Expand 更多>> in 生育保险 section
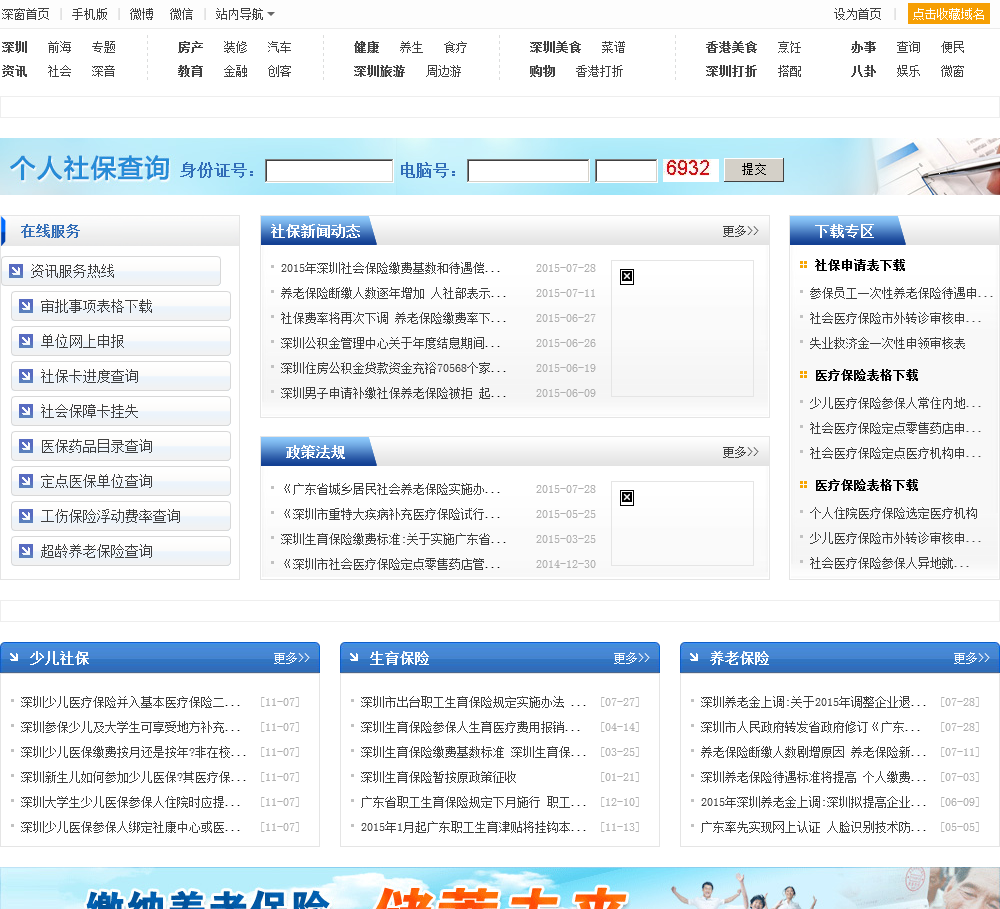1000x909 pixels. [631, 658]
